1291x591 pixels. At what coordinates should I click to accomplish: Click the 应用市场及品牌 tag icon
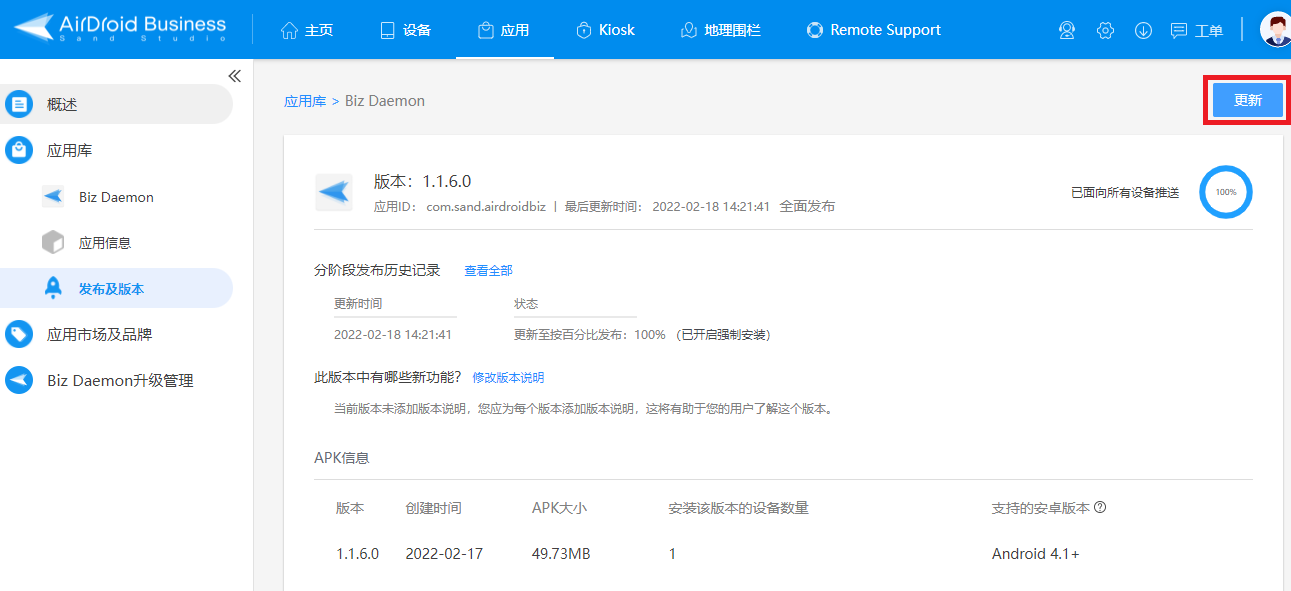19,334
